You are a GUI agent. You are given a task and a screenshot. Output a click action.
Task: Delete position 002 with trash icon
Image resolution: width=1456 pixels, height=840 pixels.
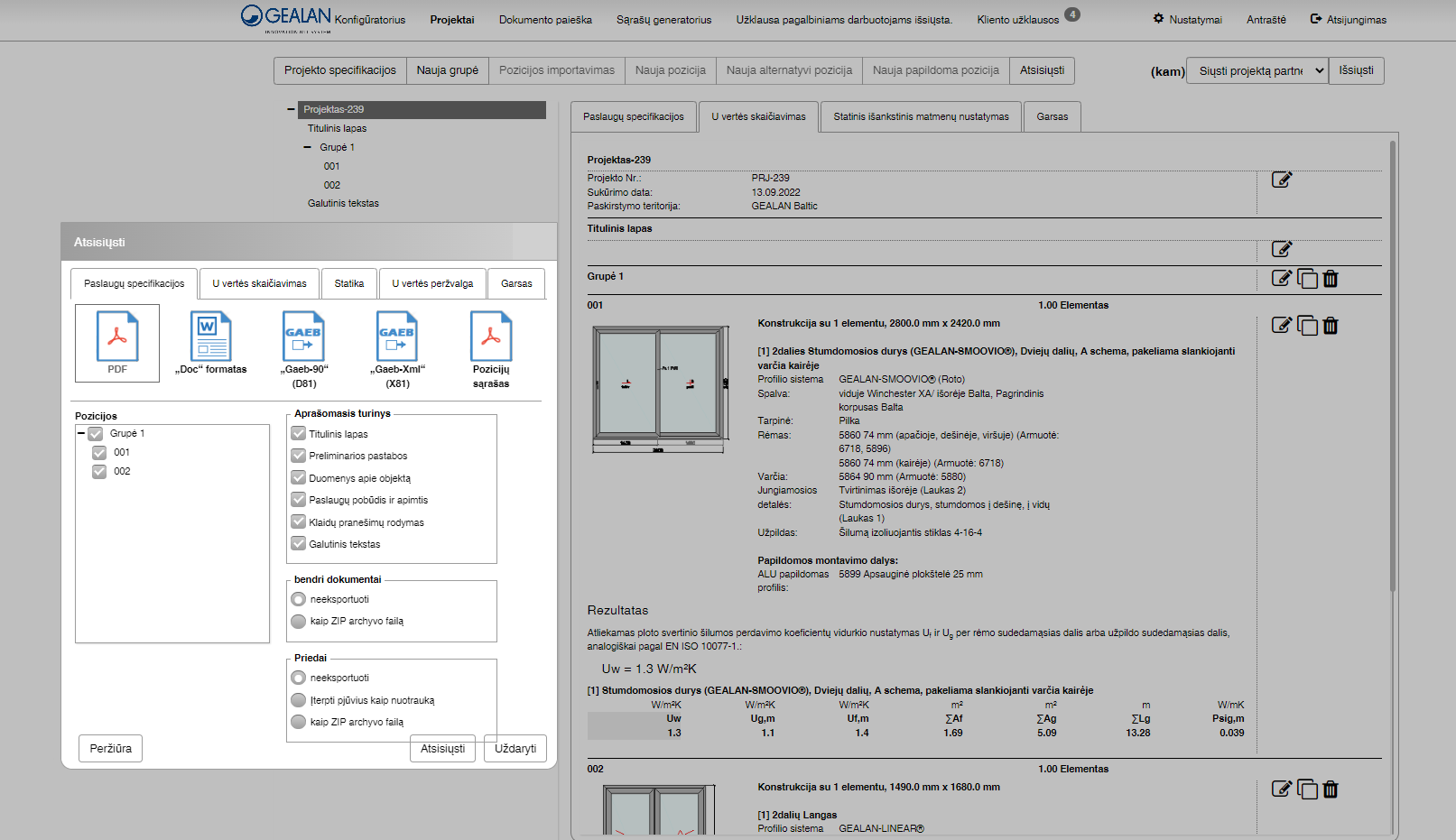coord(1331,789)
